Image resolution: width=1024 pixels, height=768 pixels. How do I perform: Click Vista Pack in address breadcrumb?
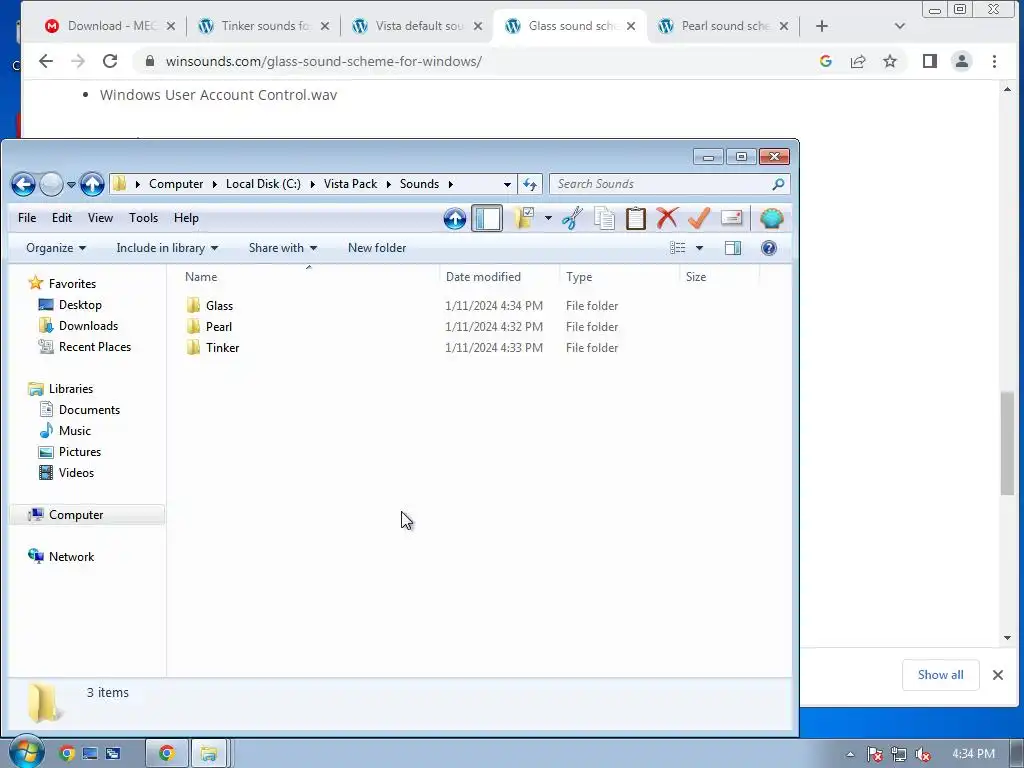pyautogui.click(x=350, y=184)
